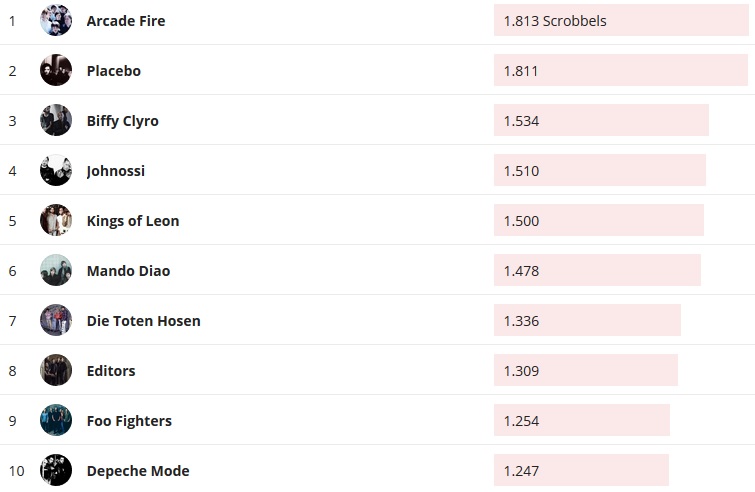Go to the Biffy Clyro artist page
This screenshot has height=492, width=755.
click(x=123, y=121)
